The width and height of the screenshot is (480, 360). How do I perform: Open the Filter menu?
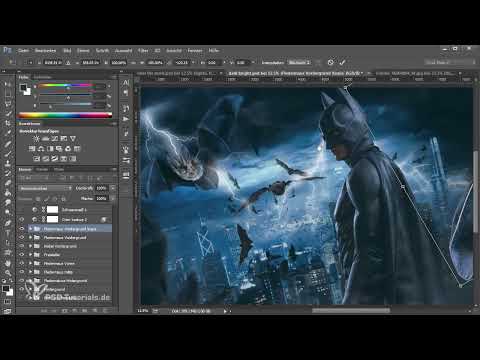click(143, 50)
